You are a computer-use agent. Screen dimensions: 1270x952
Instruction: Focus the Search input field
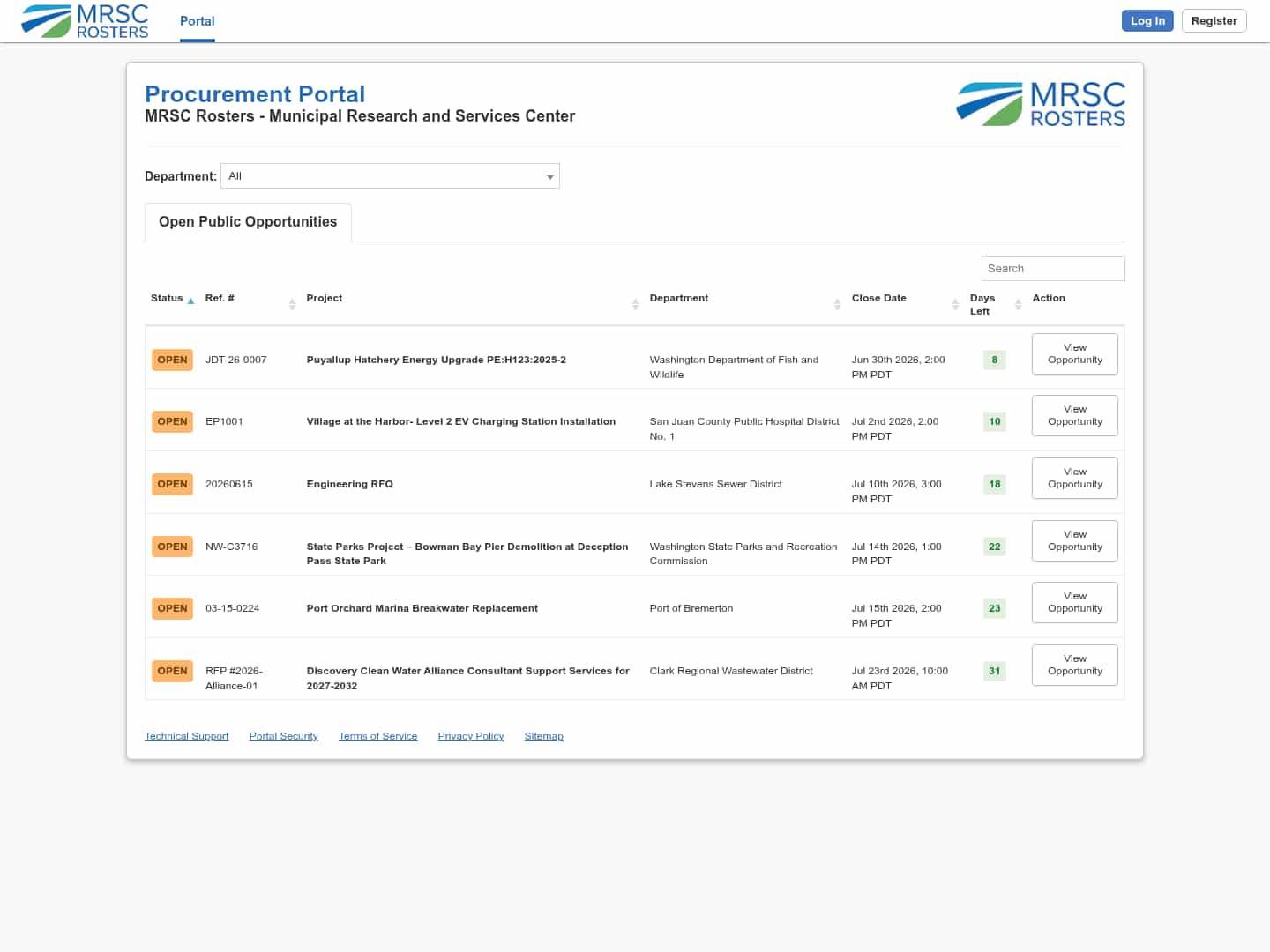(x=1053, y=269)
